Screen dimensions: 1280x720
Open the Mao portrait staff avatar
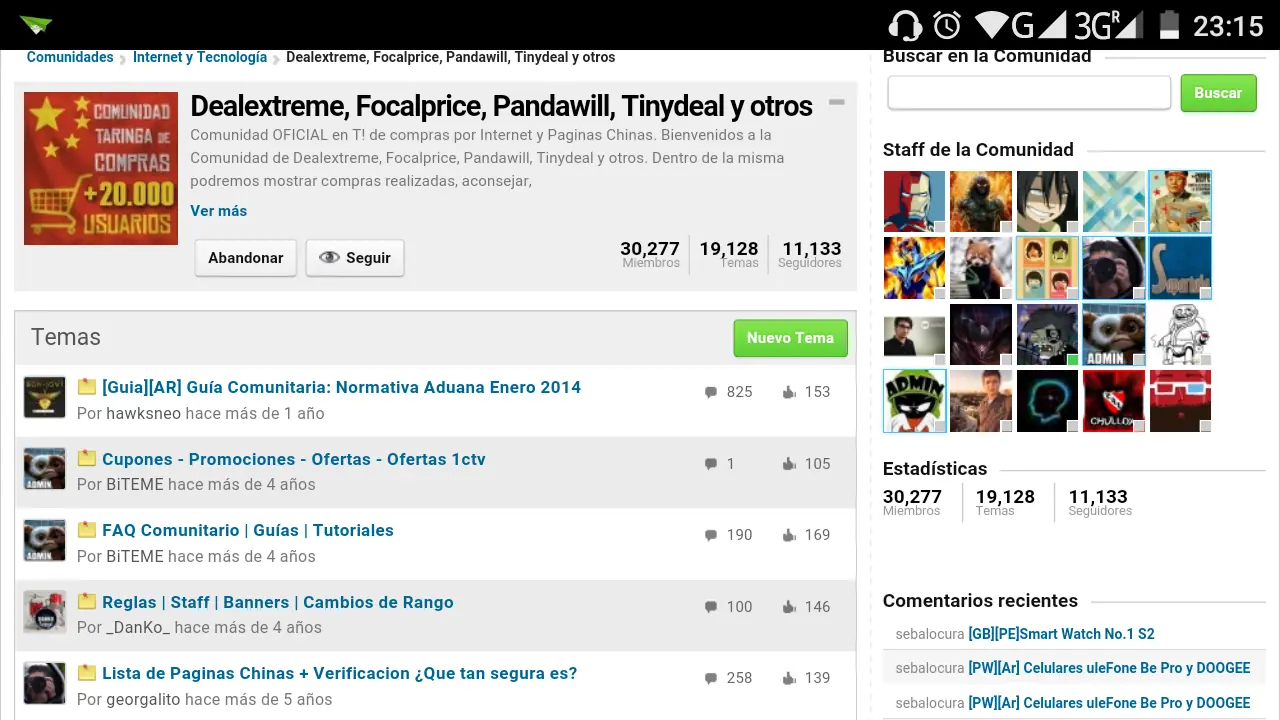pos(1180,201)
